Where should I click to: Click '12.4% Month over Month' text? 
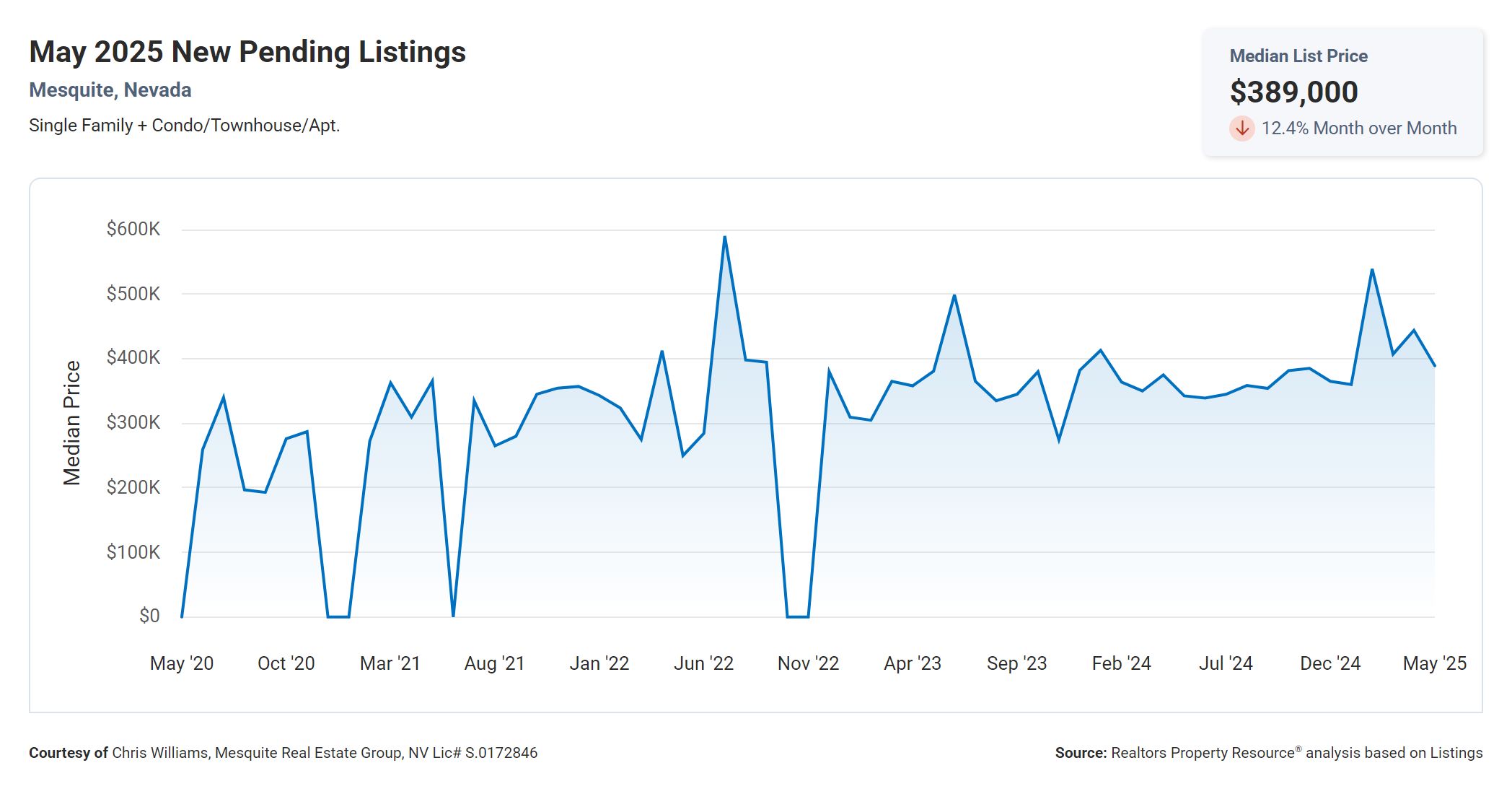tap(1359, 128)
